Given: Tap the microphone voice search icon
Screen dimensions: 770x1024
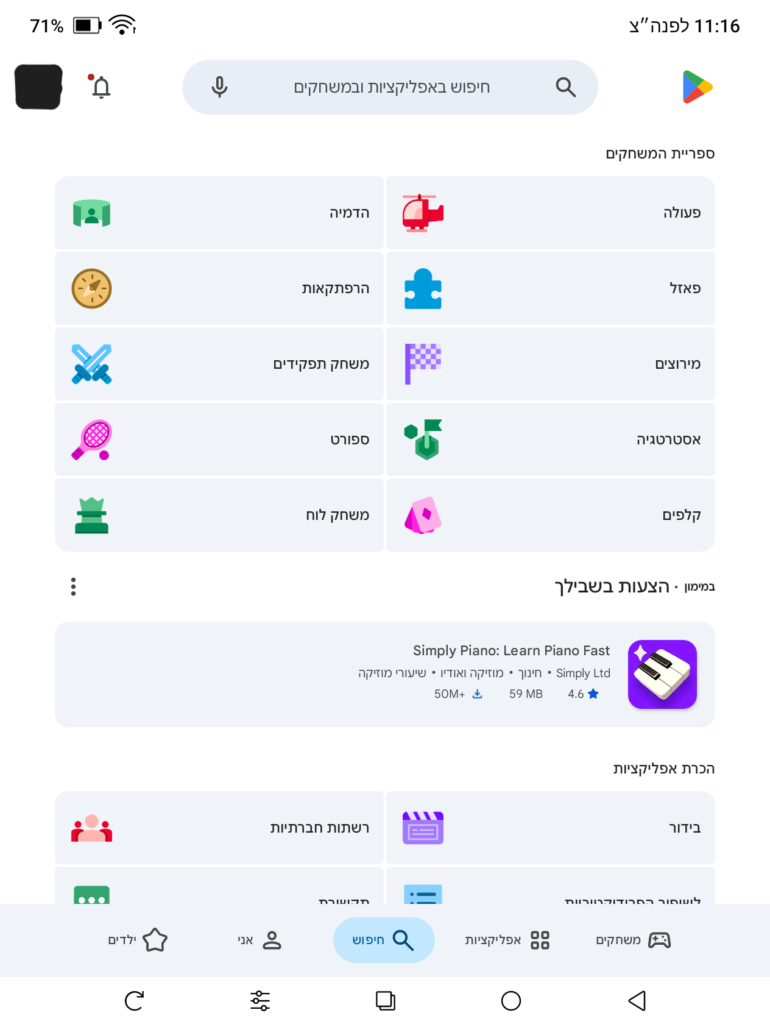Looking at the screenshot, I should coord(220,87).
